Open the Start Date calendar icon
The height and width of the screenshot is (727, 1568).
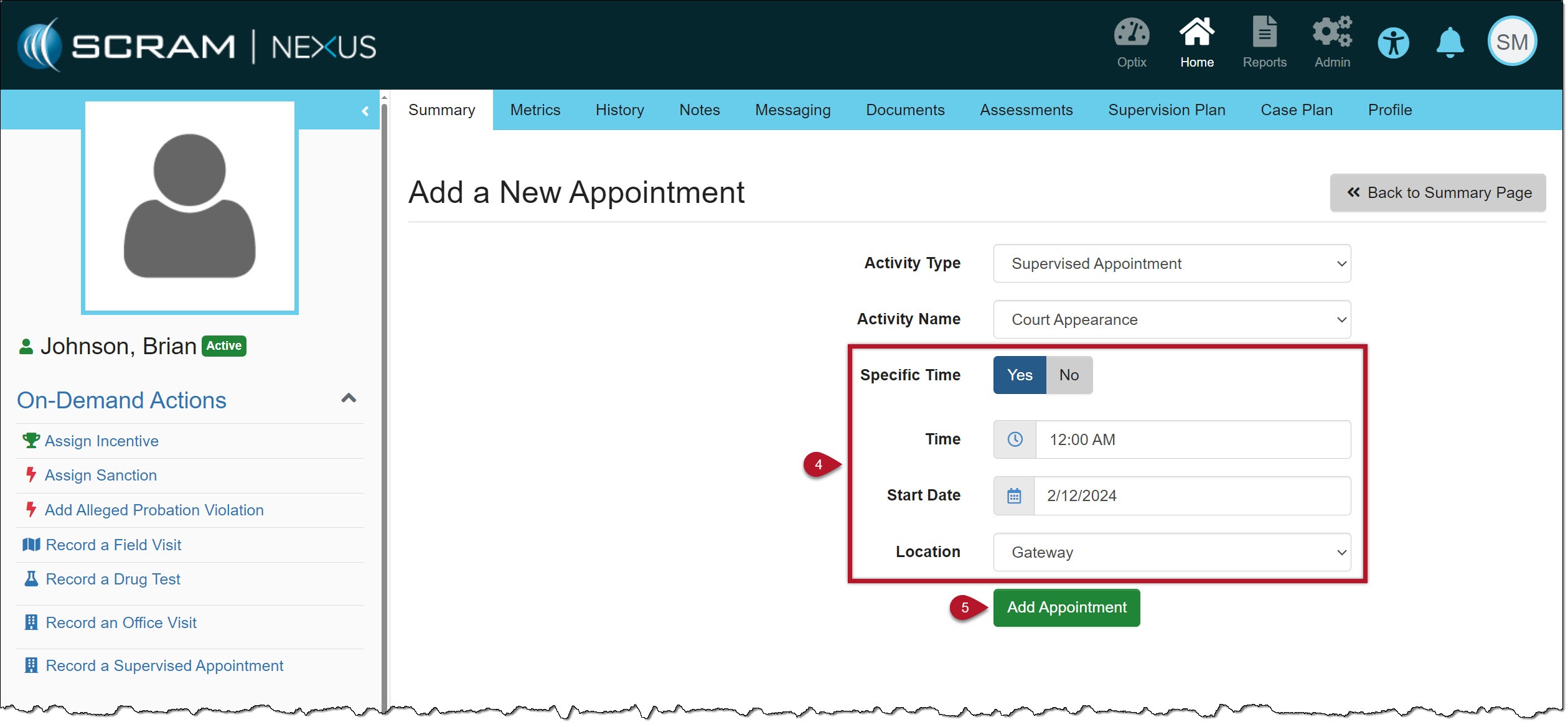pyautogui.click(x=1013, y=496)
